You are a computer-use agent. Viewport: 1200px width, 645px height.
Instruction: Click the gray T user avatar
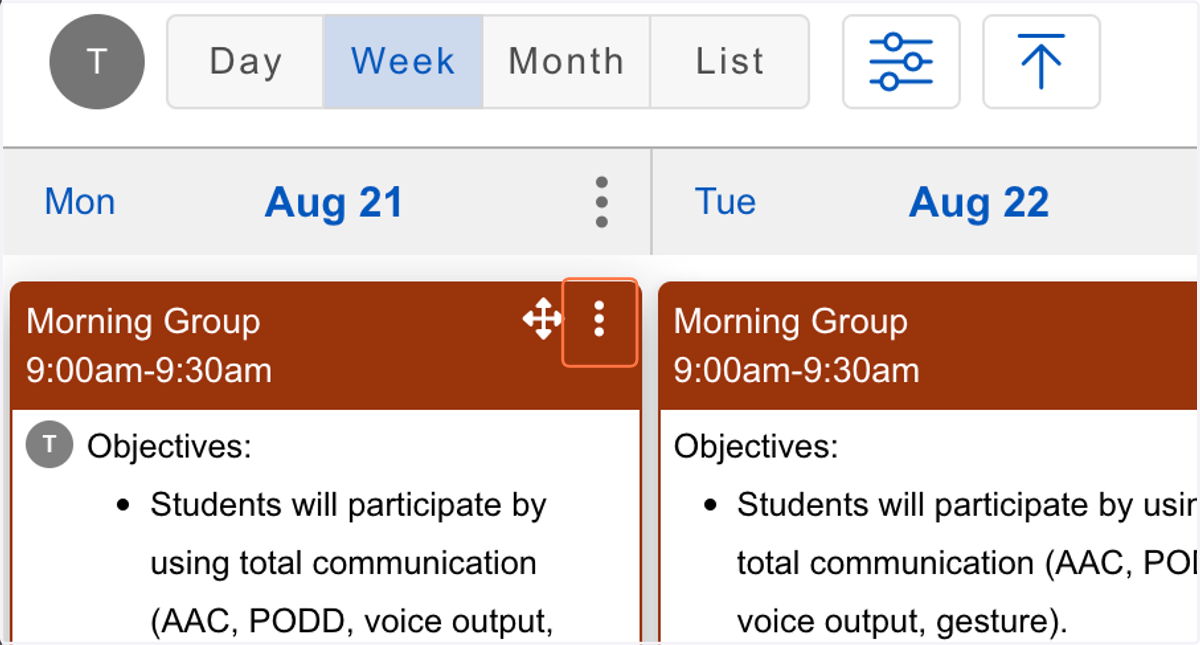(97, 62)
